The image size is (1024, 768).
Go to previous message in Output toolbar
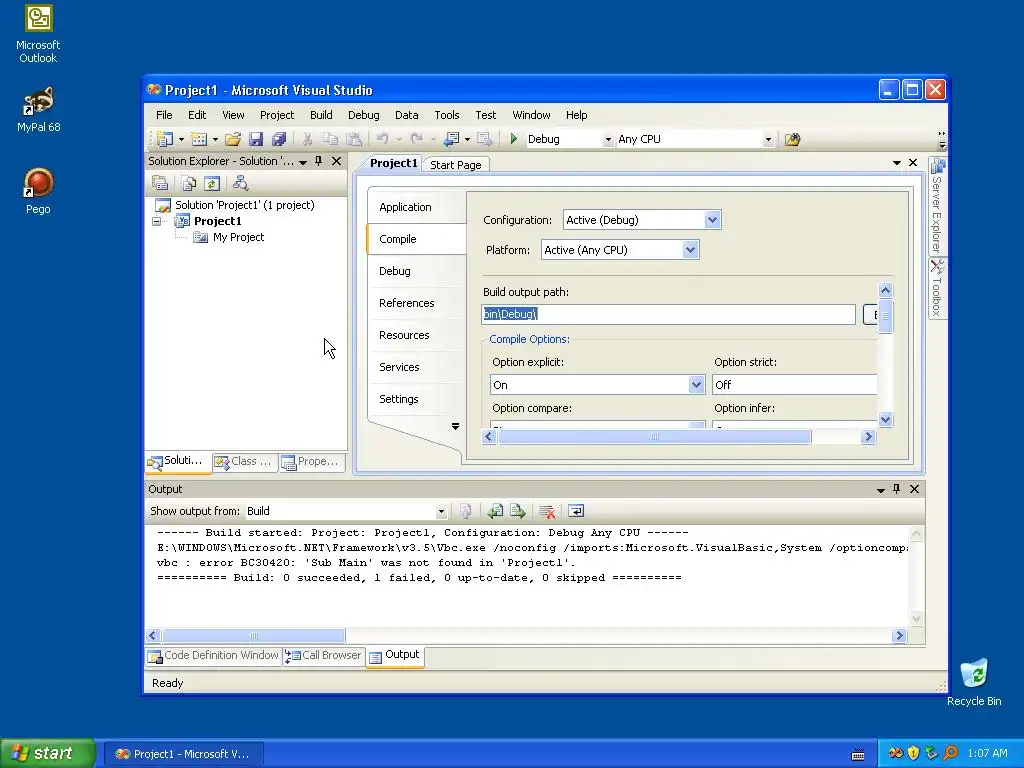click(x=495, y=511)
